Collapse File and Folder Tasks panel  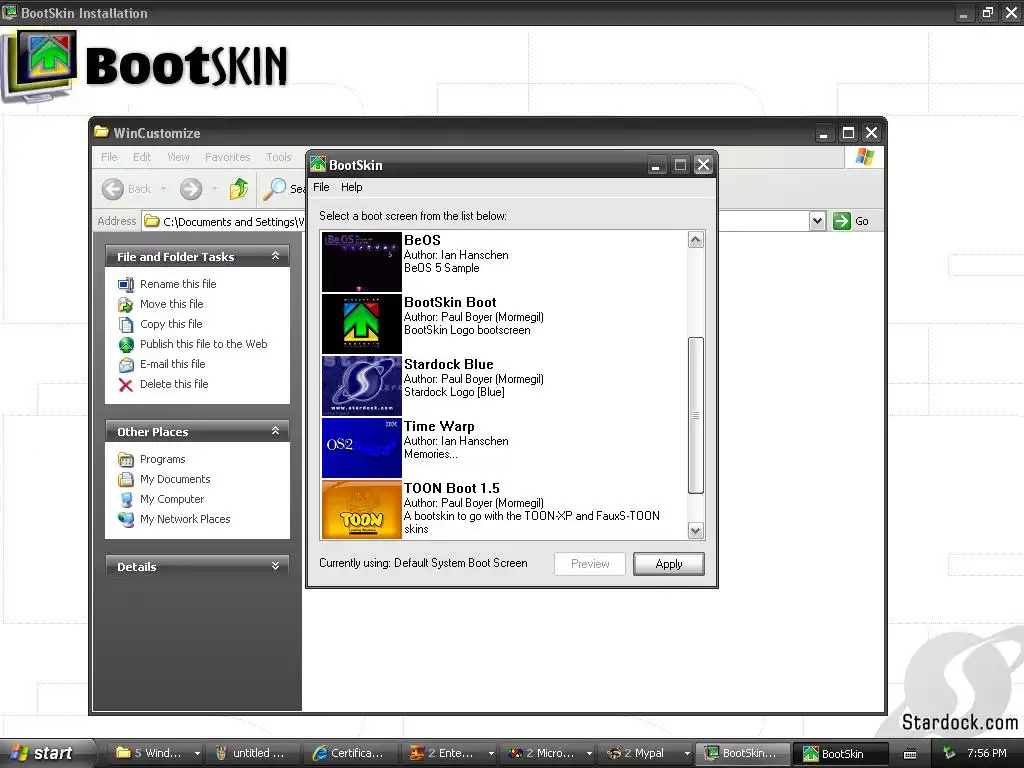[x=276, y=256]
